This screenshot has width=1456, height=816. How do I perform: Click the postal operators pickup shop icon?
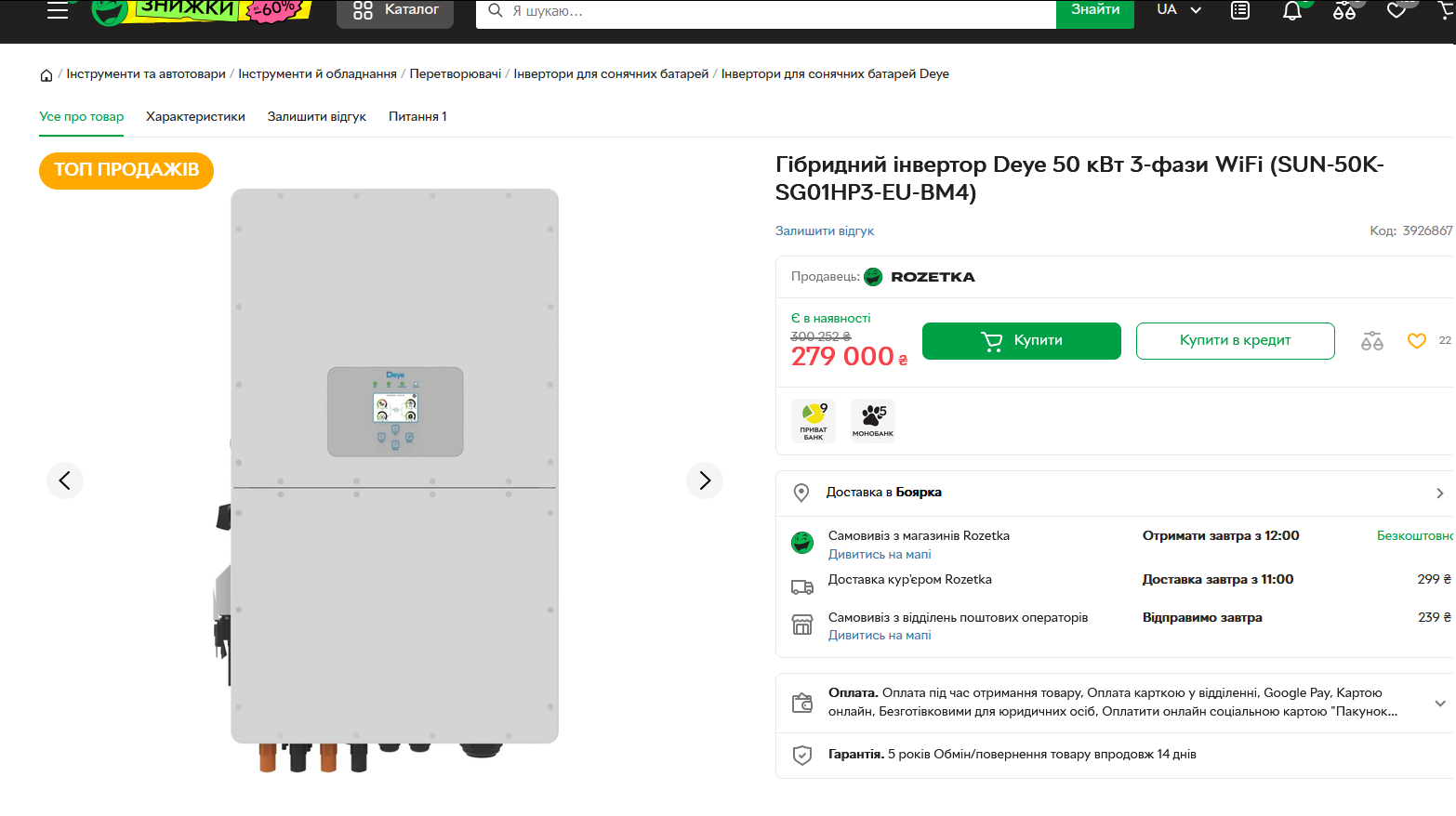[x=802, y=625]
